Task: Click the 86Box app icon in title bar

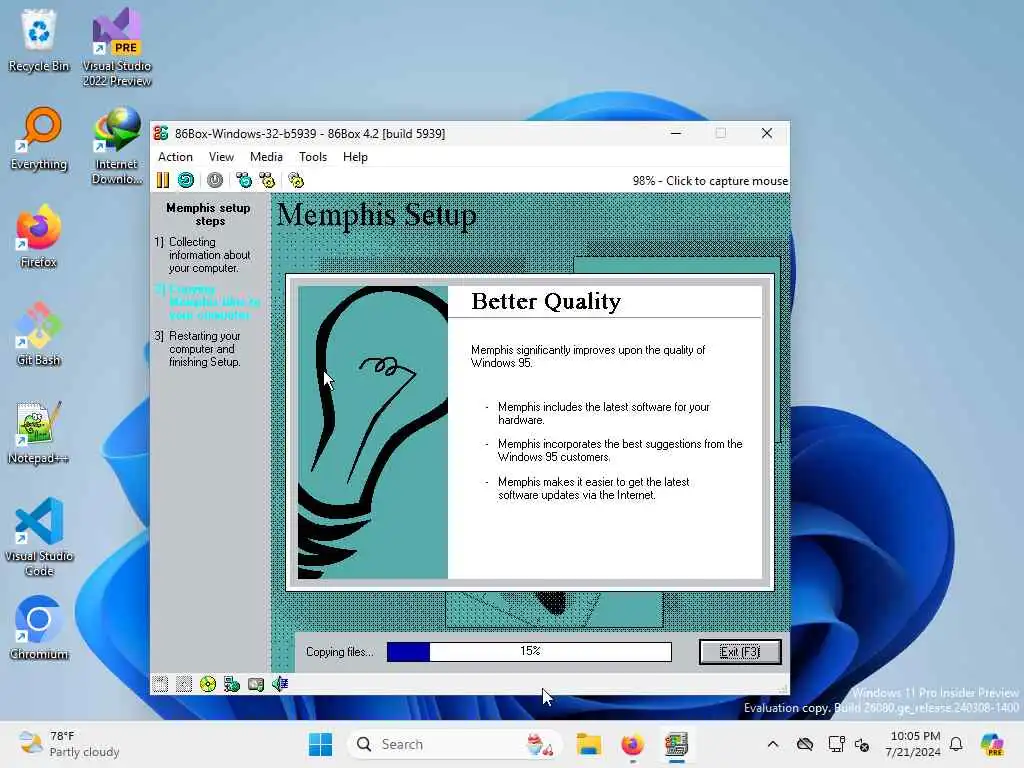Action: [161, 133]
